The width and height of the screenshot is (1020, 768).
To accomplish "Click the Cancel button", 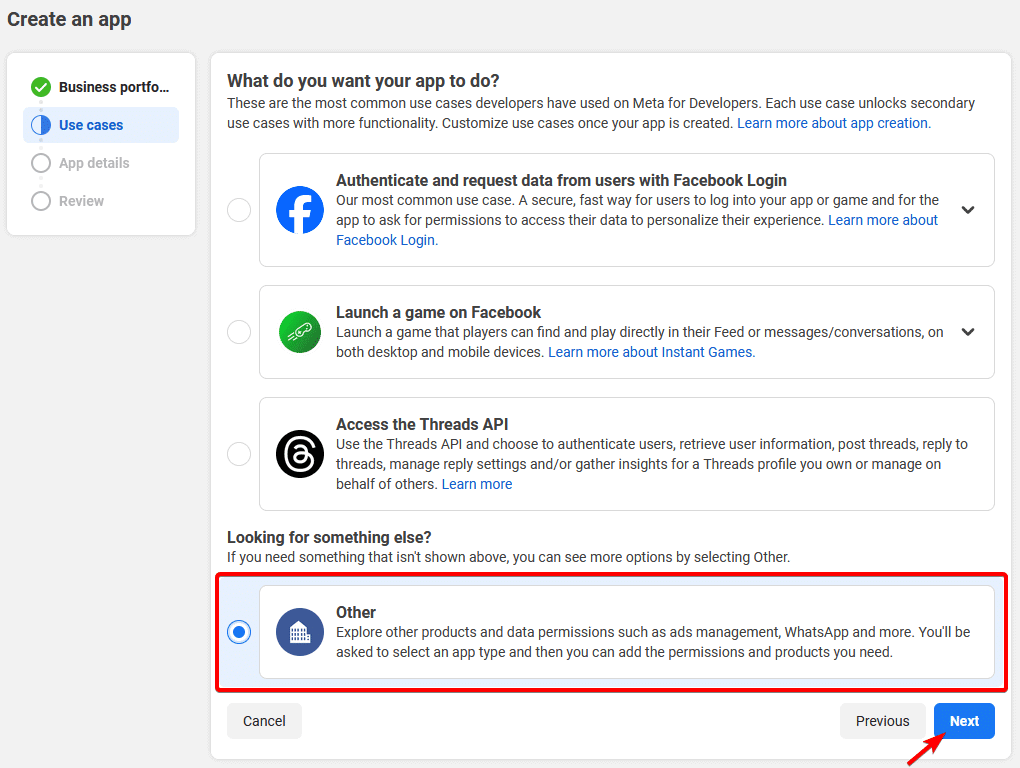I will point(264,720).
